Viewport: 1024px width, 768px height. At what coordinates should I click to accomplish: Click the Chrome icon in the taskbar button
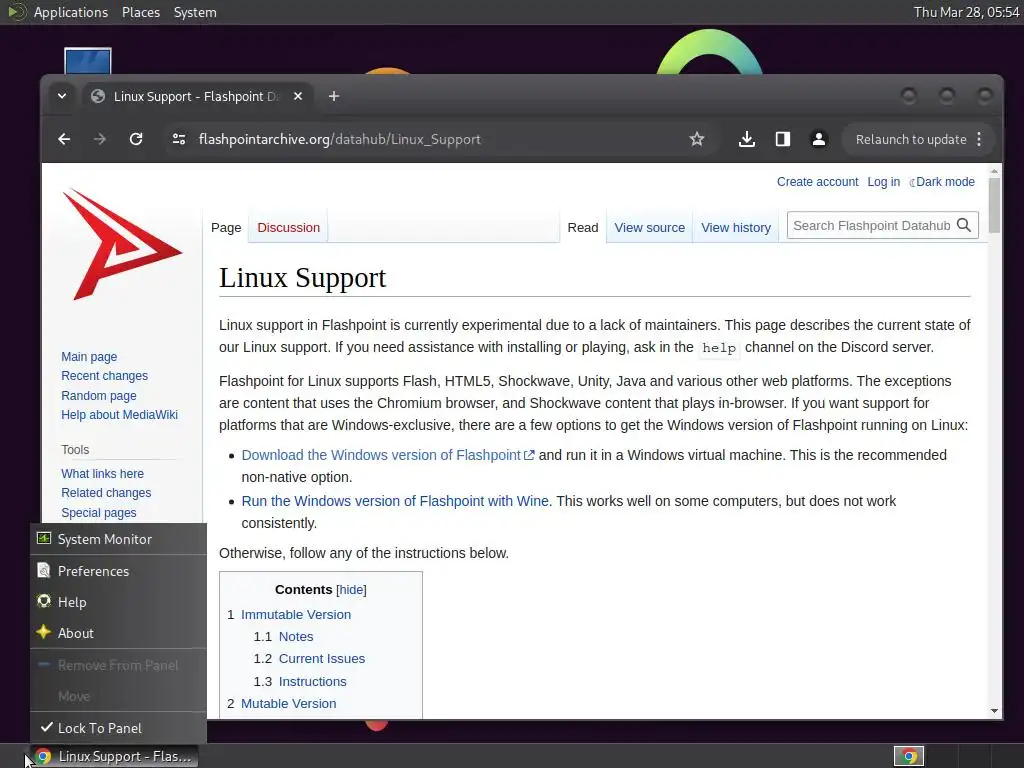click(43, 756)
